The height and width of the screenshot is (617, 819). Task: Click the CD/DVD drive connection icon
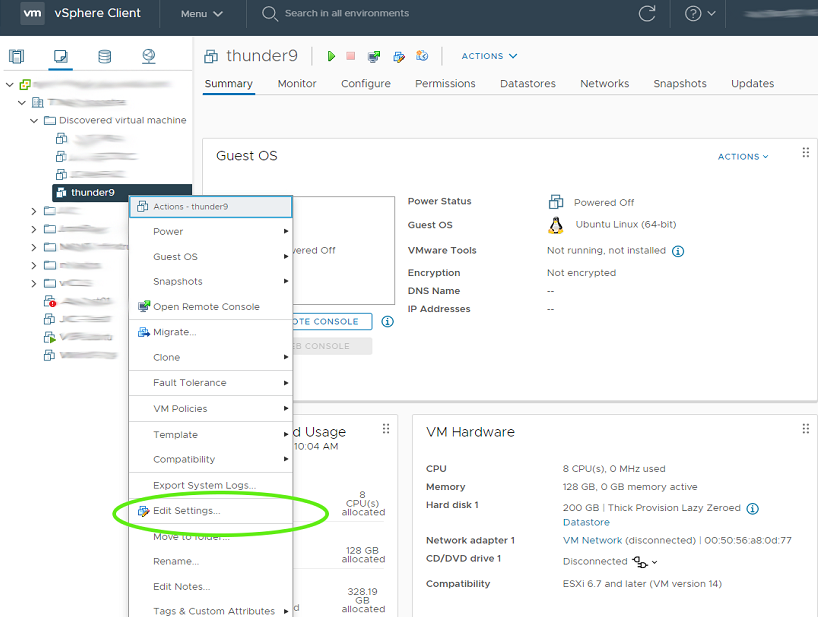(x=639, y=562)
